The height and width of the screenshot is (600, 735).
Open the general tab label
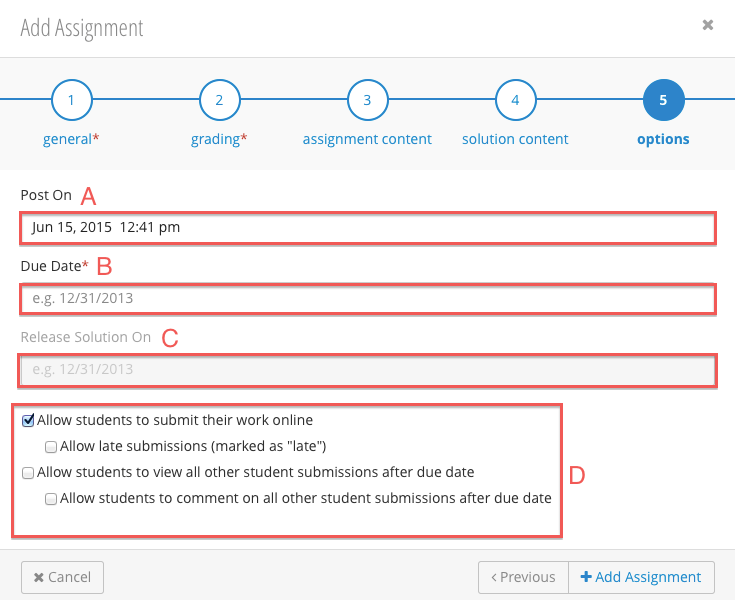pos(71,139)
